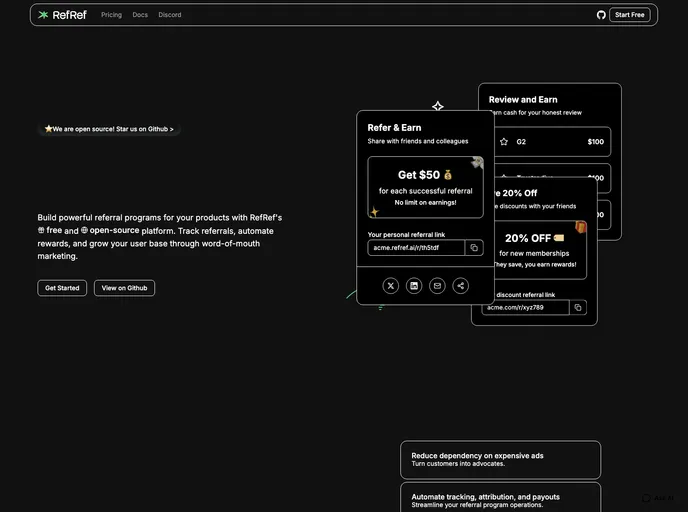Share the referral via the email icon
Viewport: 688px width, 512px height.
pyautogui.click(x=437, y=286)
